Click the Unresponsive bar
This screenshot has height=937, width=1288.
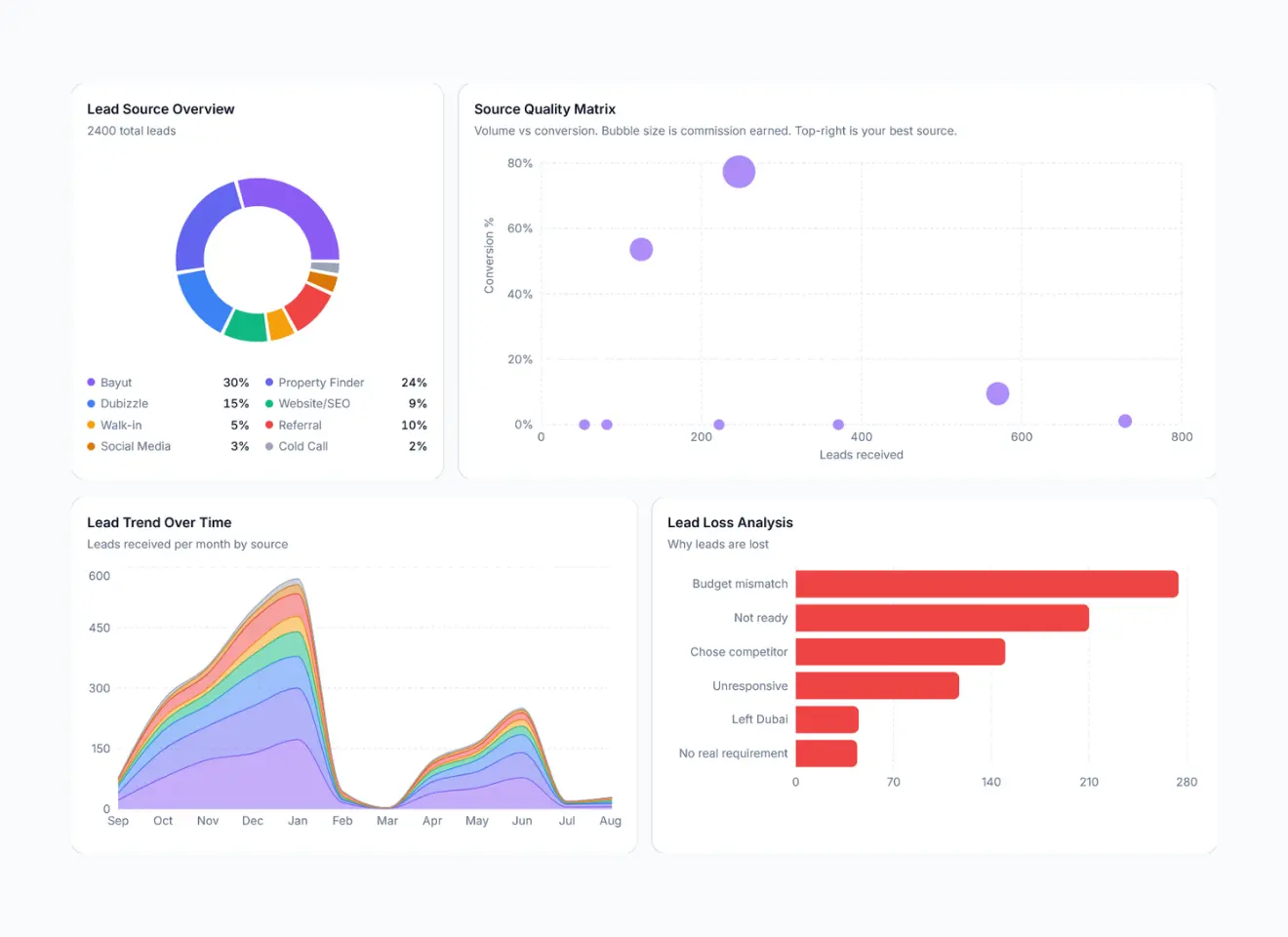tap(877, 685)
